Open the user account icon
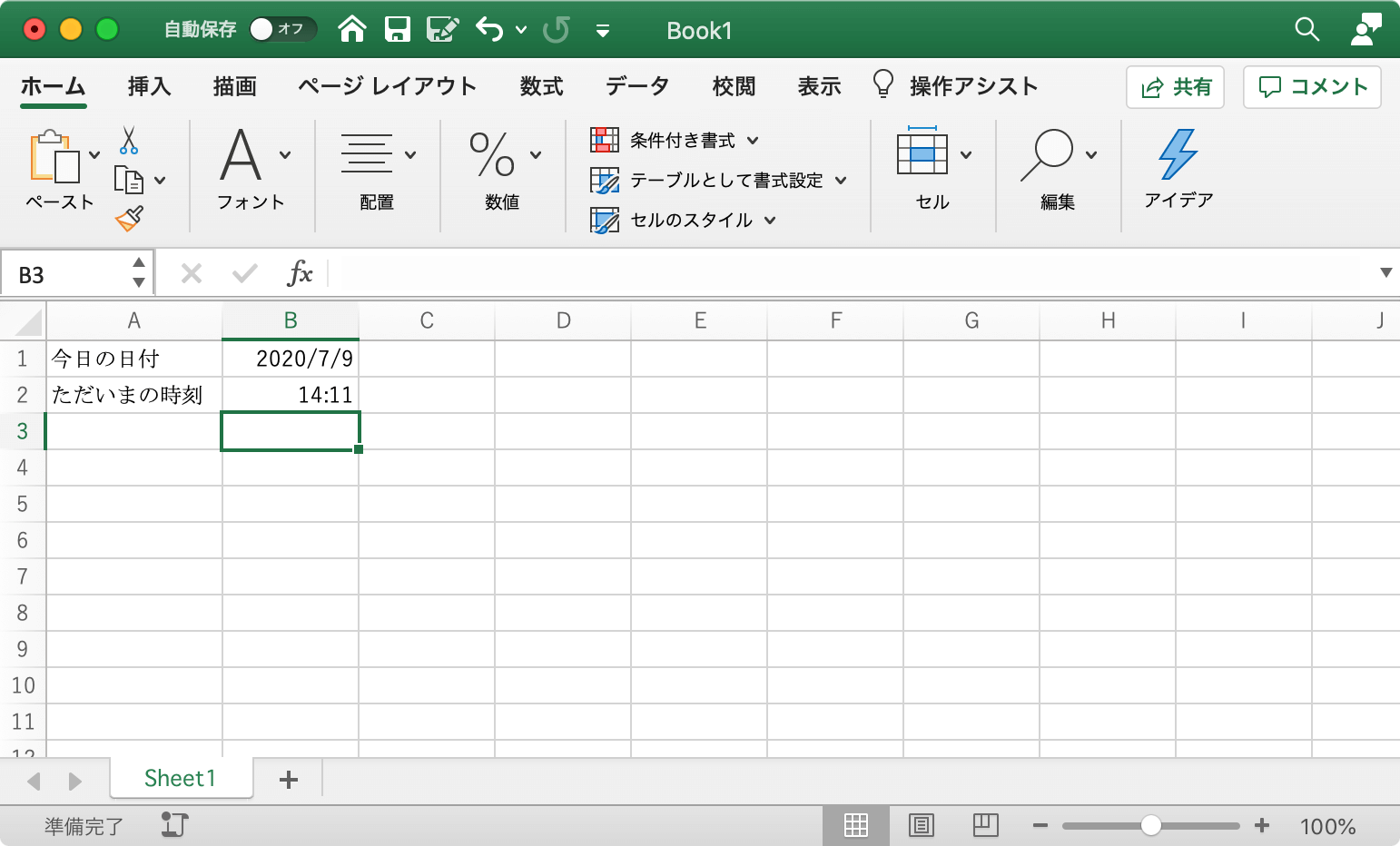 (1365, 29)
